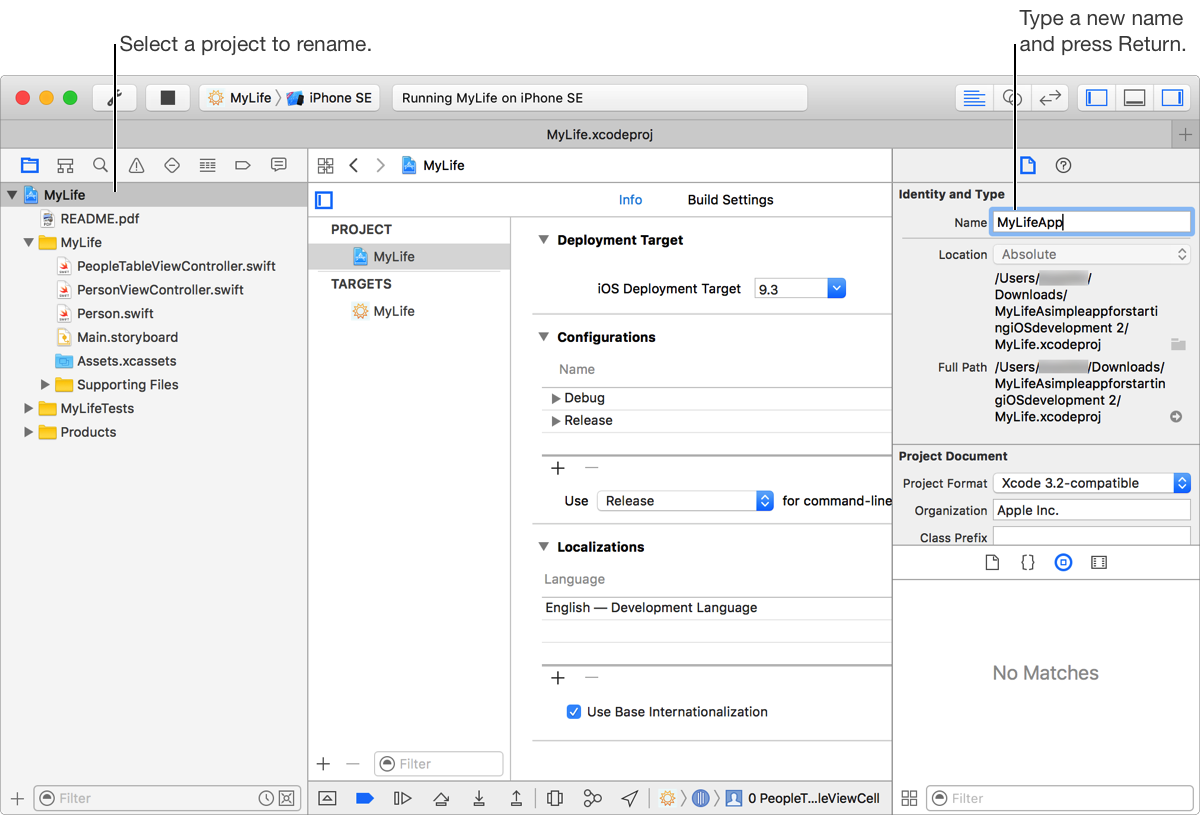Toggle the right Utilities panel visibility
The width and height of the screenshot is (1200, 815).
[x=1171, y=98]
